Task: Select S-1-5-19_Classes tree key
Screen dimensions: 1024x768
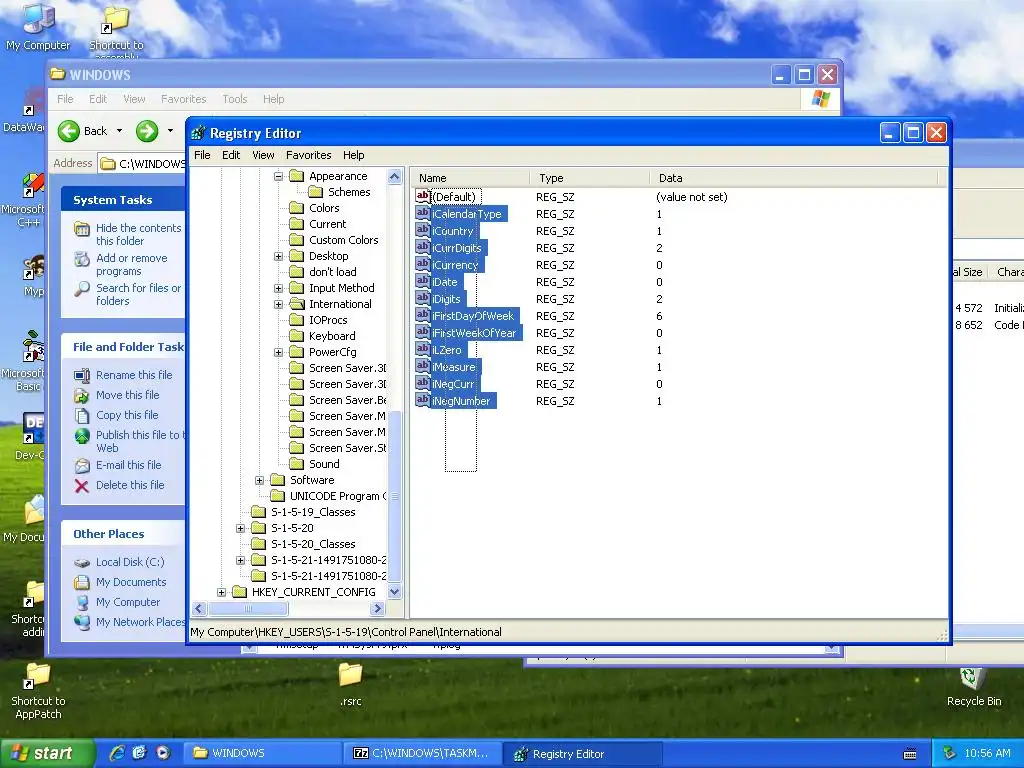Action: [x=313, y=512]
